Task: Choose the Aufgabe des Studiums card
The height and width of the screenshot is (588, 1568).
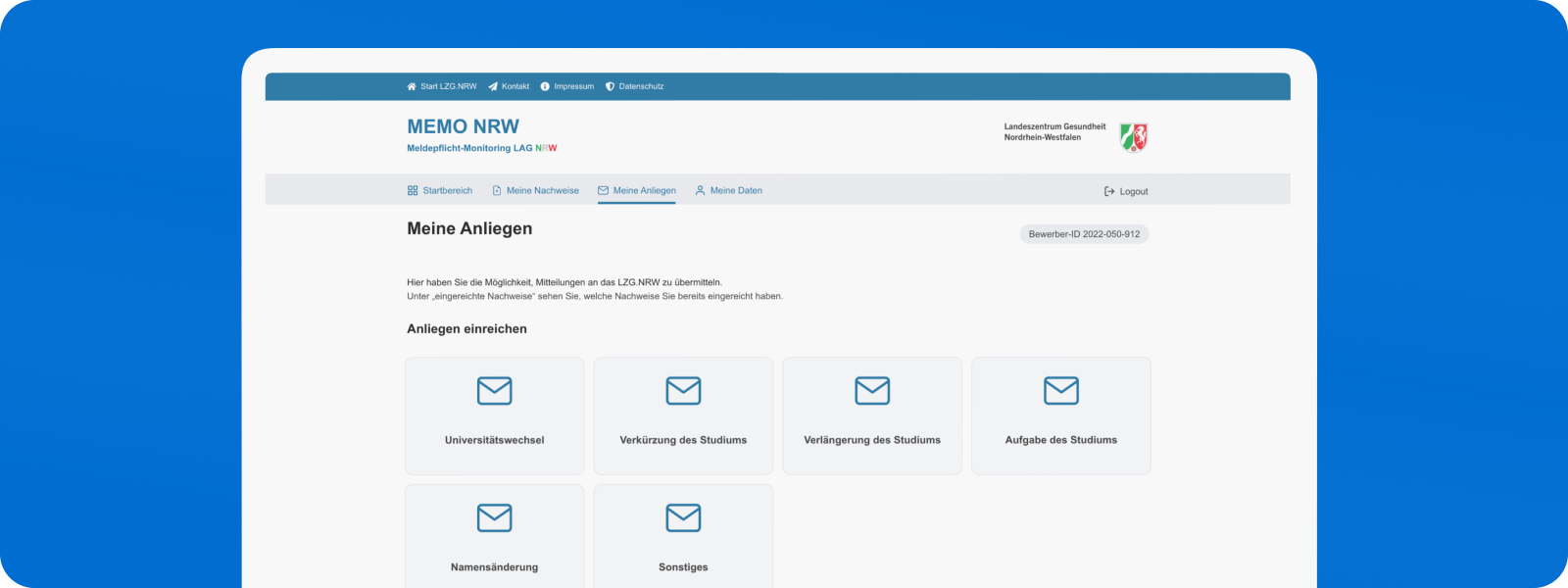Action: [1061, 416]
